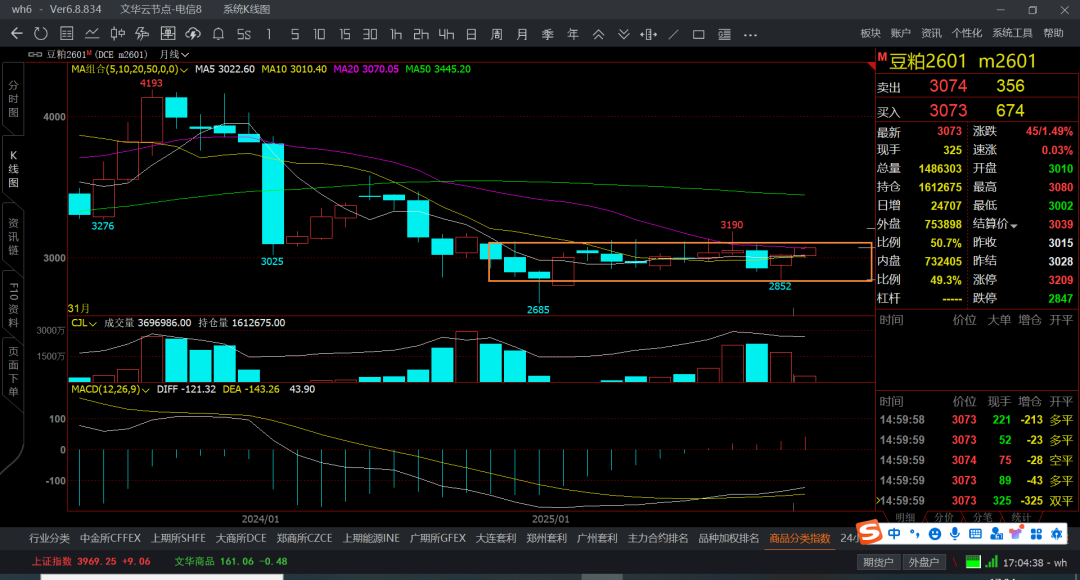
Task: Click the 广期所GFEX tab
Action: coord(437,538)
